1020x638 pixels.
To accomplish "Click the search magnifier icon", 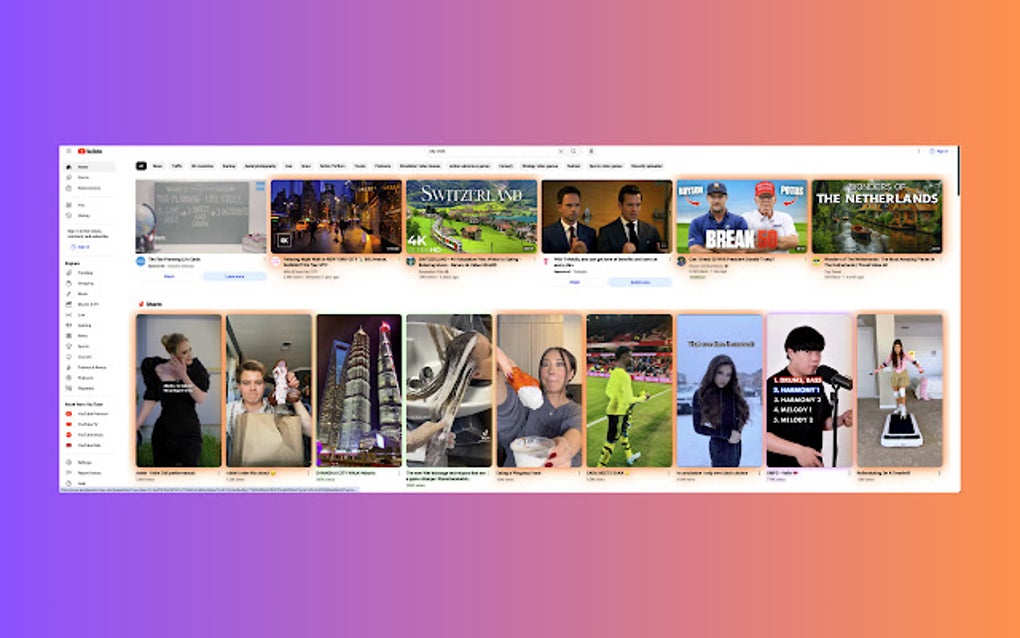I will coord(573,151).
